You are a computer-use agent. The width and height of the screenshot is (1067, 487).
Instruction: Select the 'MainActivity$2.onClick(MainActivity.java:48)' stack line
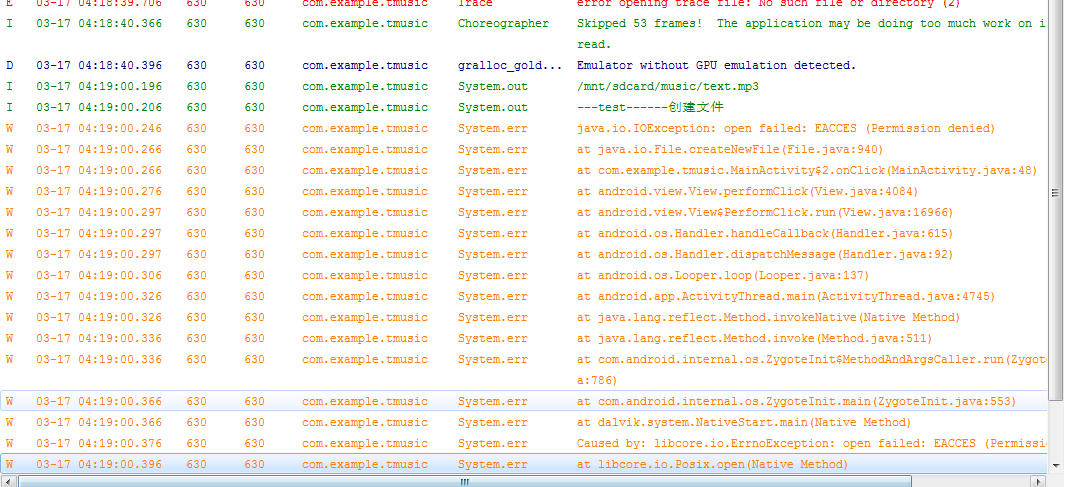point(807,171)
